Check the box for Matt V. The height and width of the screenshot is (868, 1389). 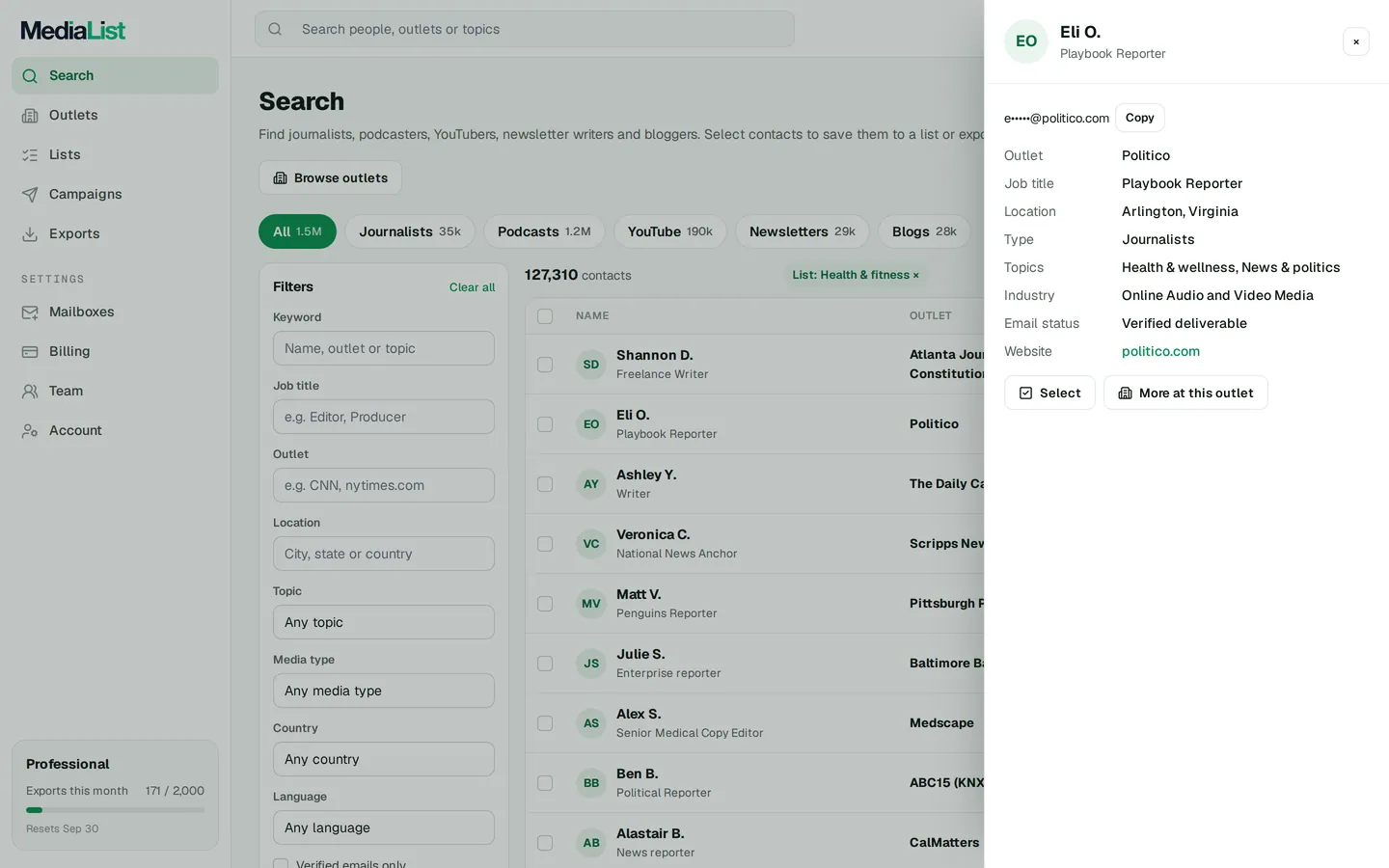(x=545, y=604)
